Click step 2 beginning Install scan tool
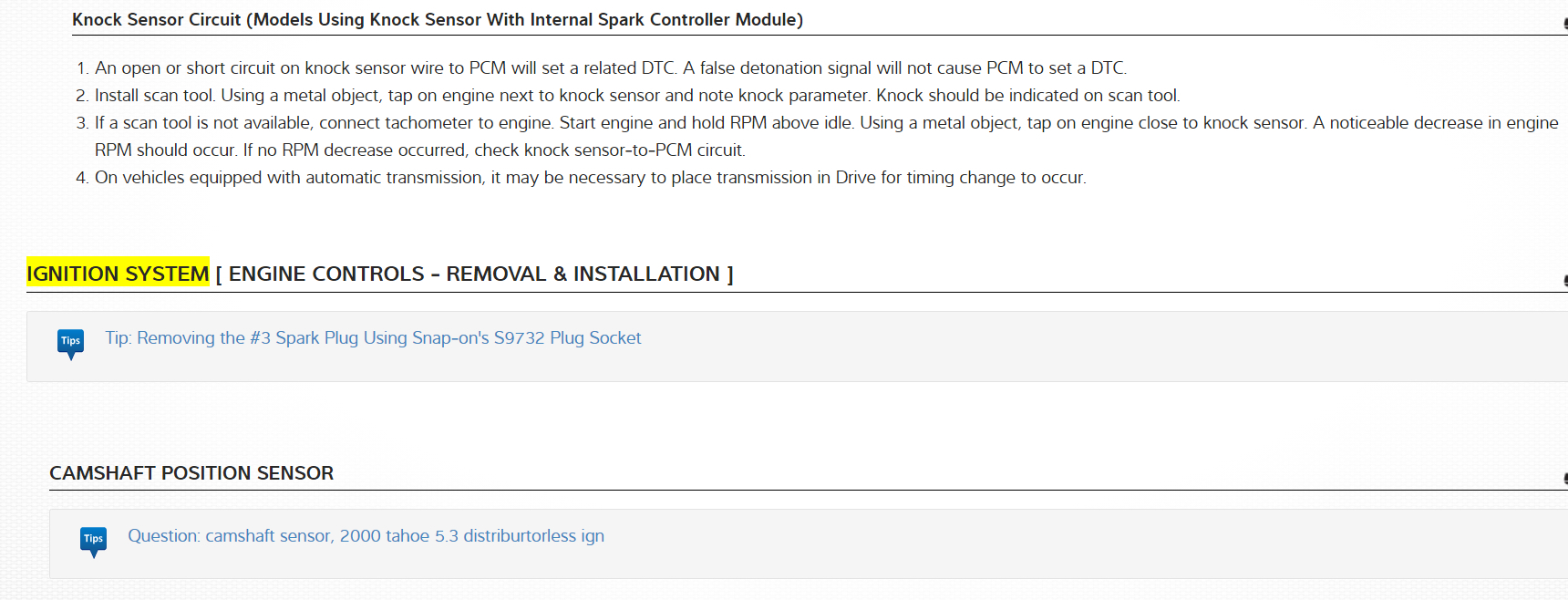Viewport: 1568px width, 600px height. click(636, 96)
